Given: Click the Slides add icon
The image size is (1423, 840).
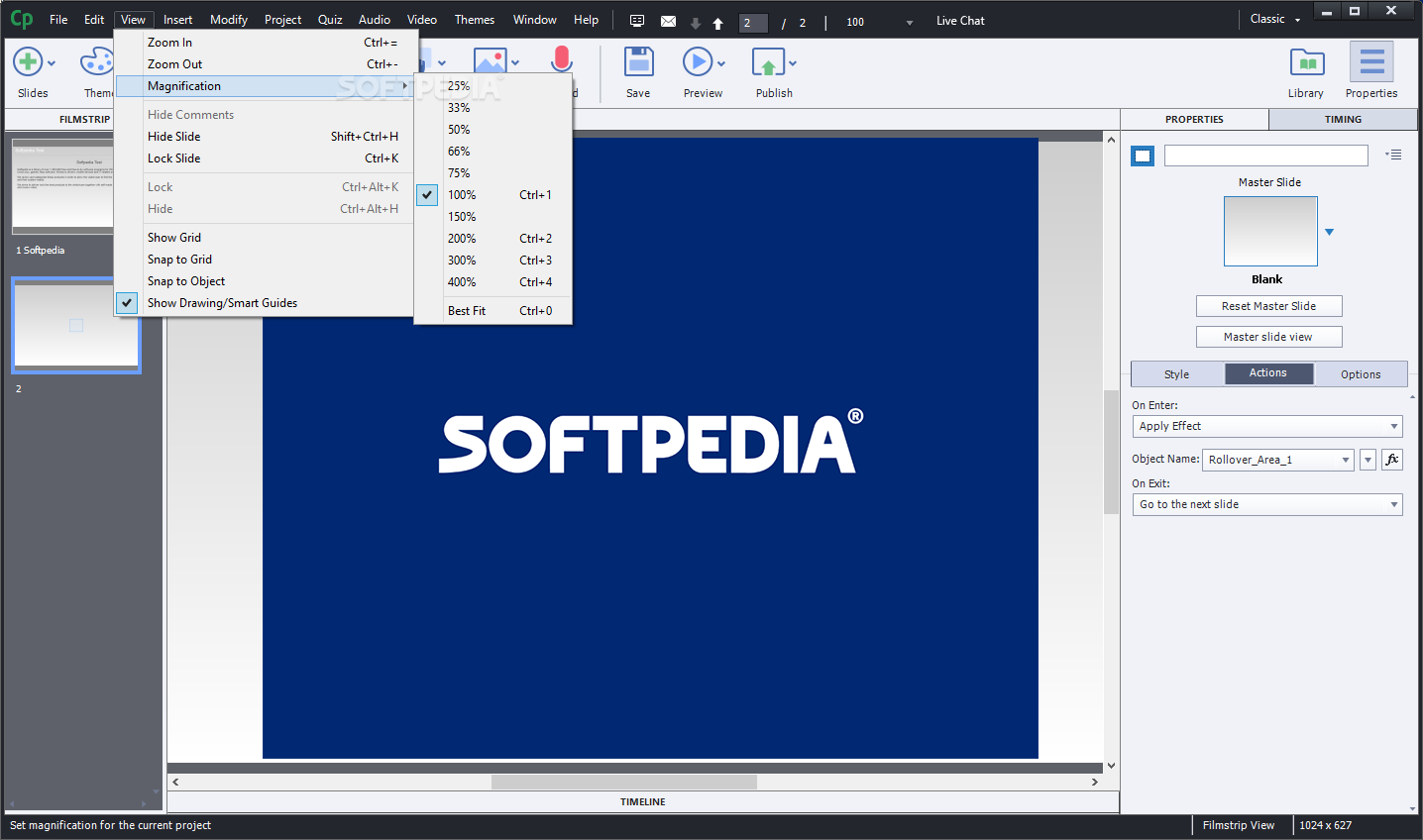Looking at the screenshot, I should tap(28, 62).
